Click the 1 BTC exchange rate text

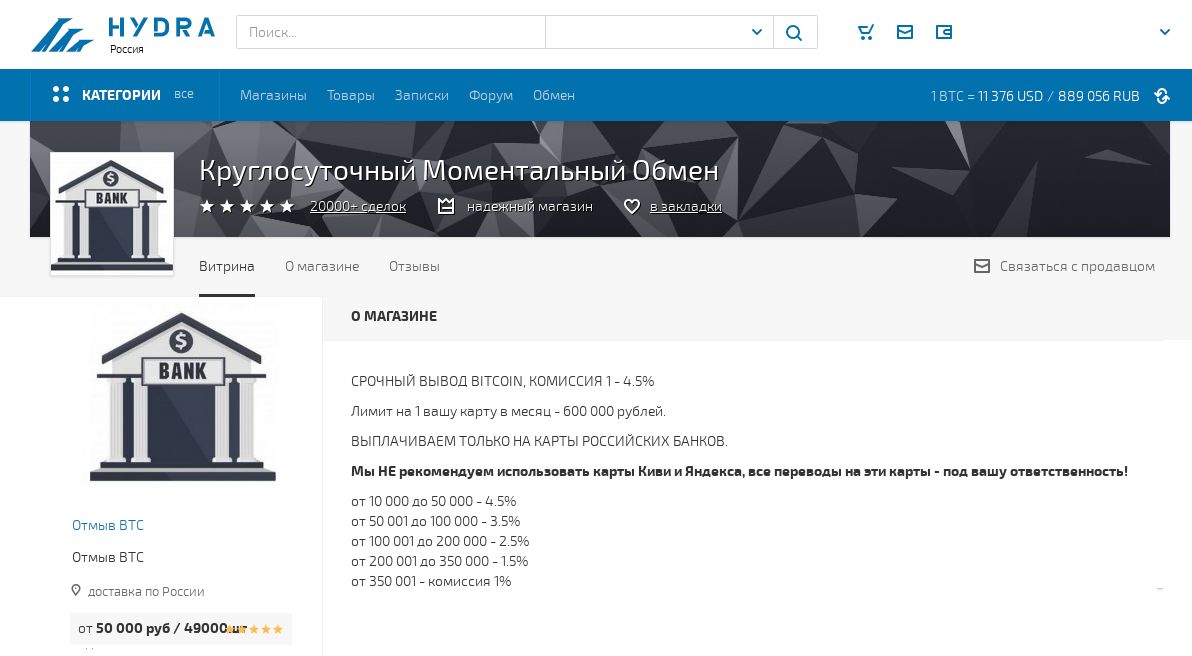tap(1035, 96)
